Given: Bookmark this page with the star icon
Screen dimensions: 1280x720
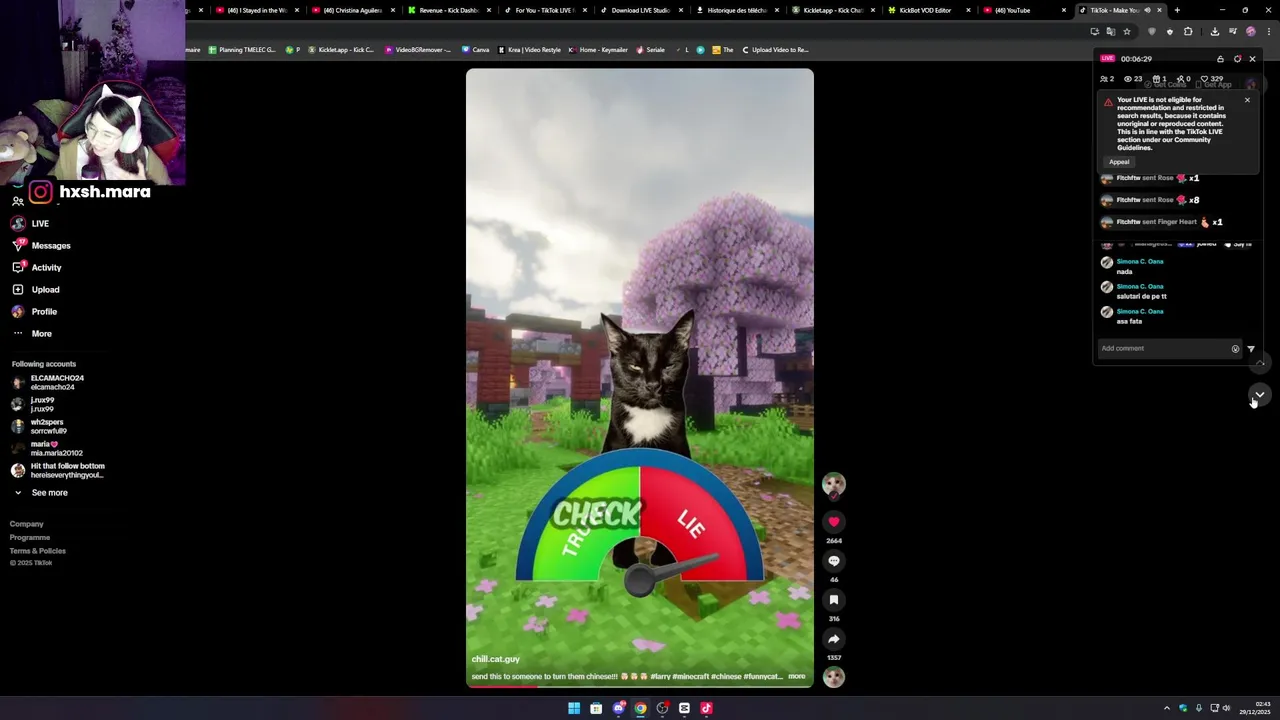Looking at the screenshot, I should (1127, 31).
